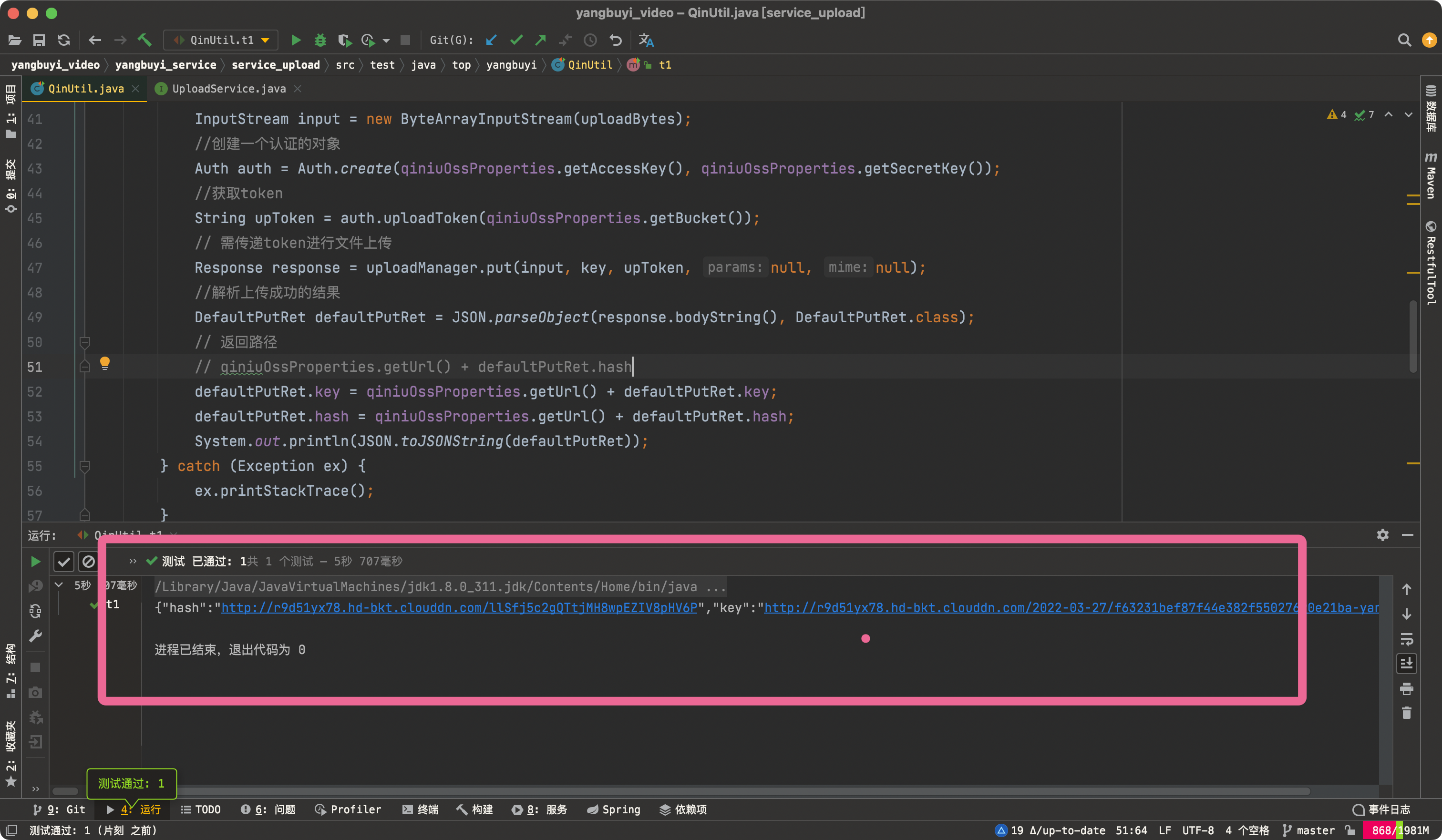The height and width of the screenshot is (840, 1442).
Task: Toggle show passed tests checkmark button
Action: click(64, 561)
